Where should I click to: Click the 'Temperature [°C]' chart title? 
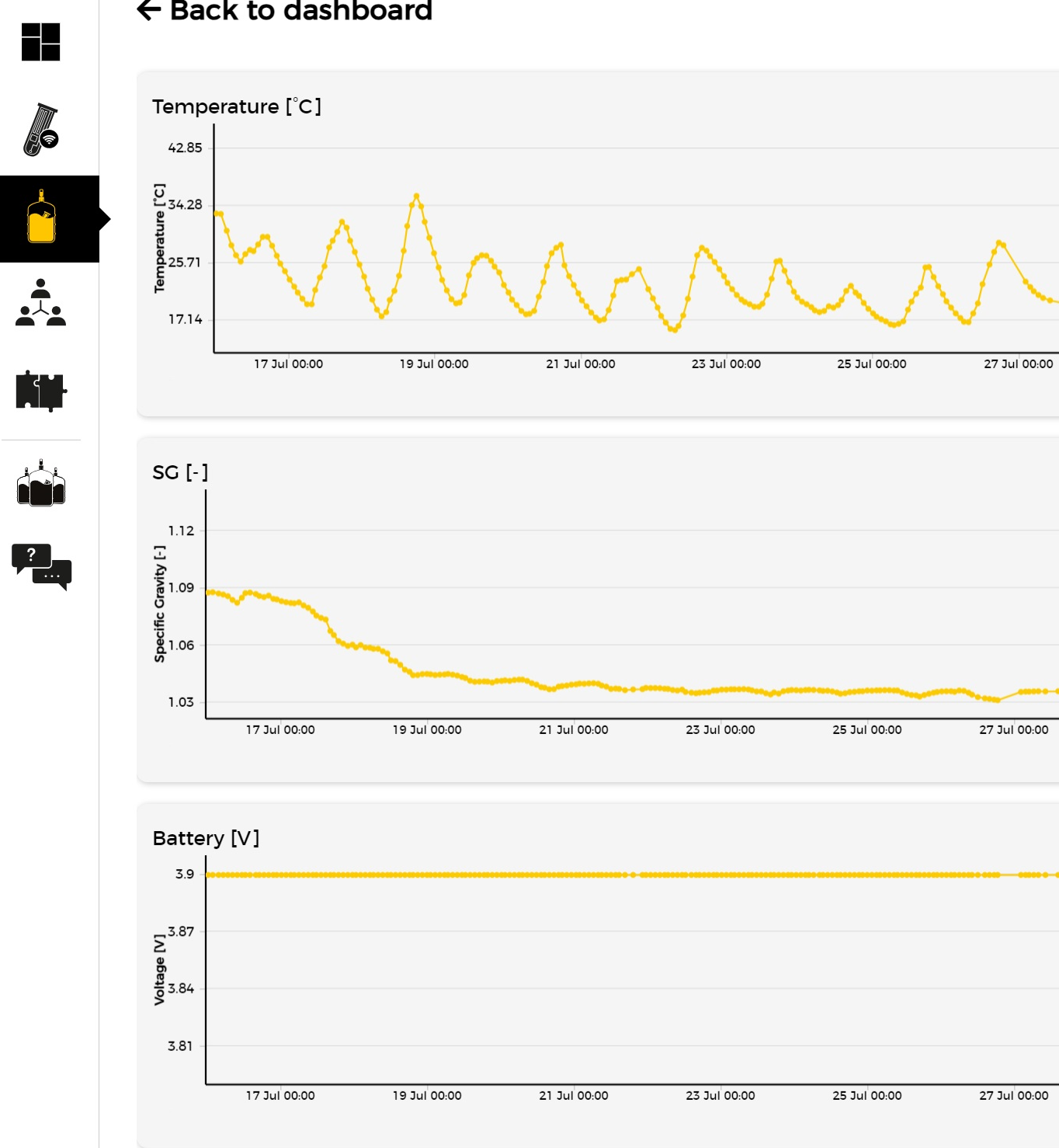pos(237,106)
